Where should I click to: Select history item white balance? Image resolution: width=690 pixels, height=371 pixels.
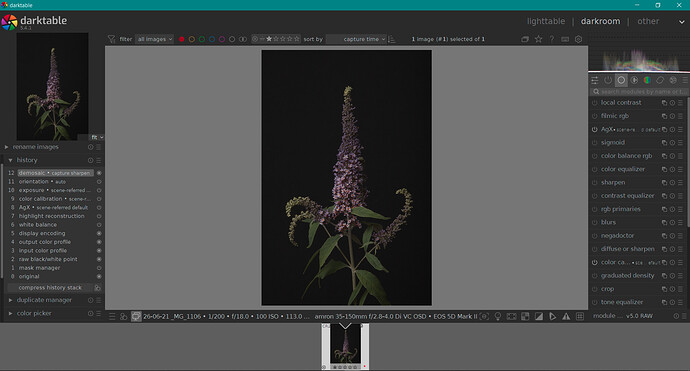point(37,224)
